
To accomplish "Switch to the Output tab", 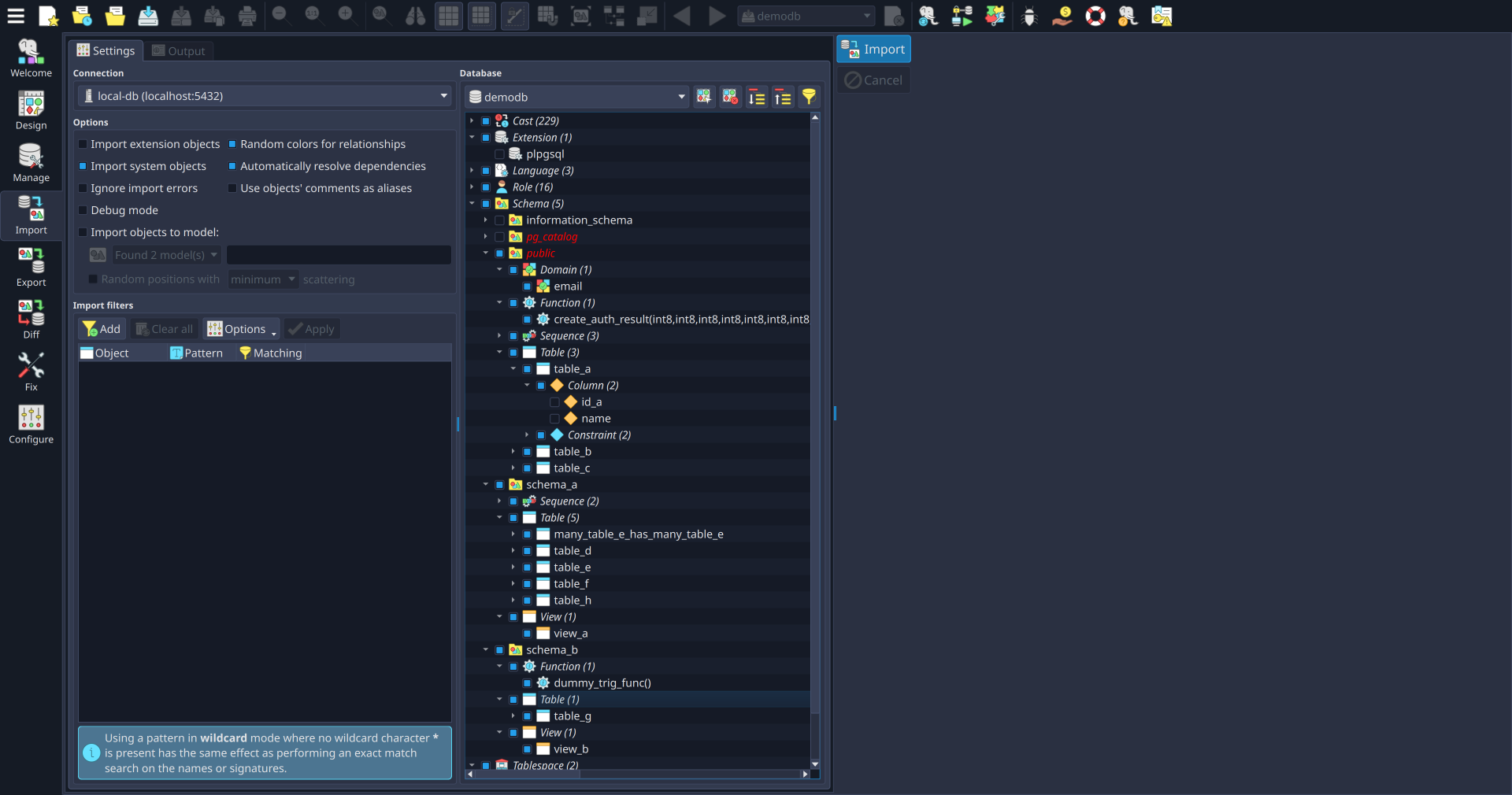I will point(178,50).
